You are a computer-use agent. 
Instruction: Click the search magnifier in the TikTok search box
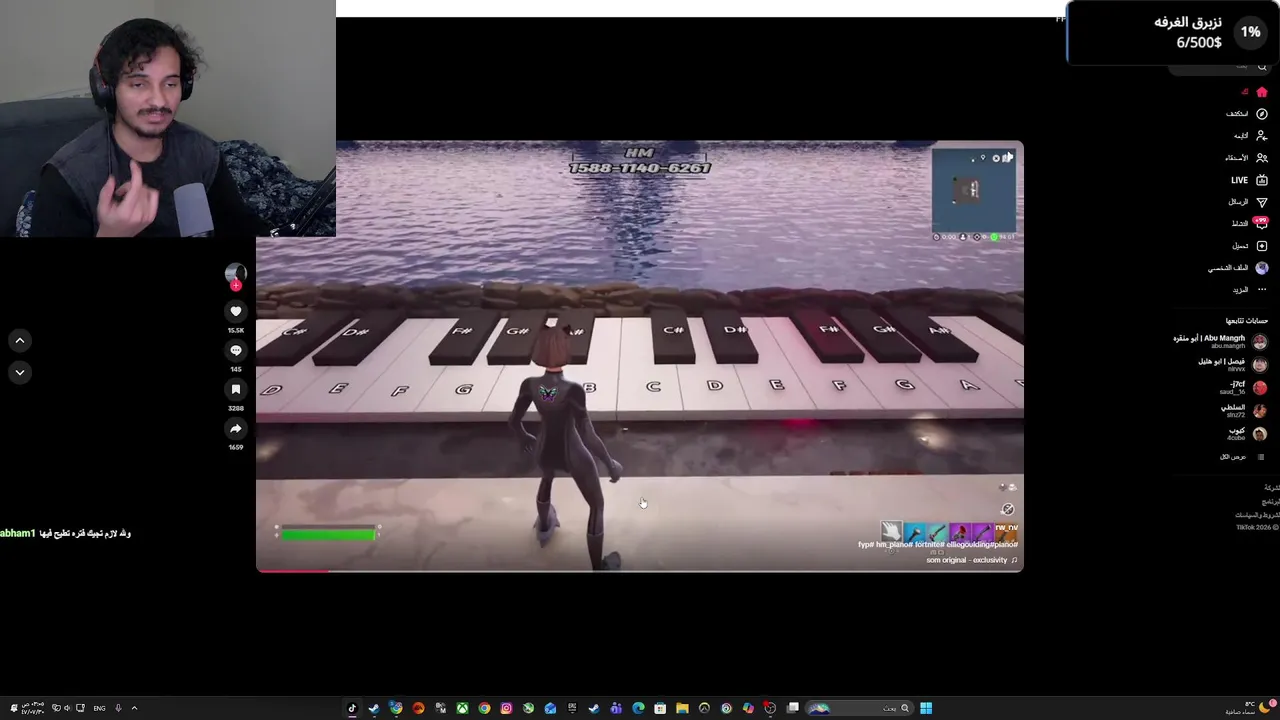1262,67
